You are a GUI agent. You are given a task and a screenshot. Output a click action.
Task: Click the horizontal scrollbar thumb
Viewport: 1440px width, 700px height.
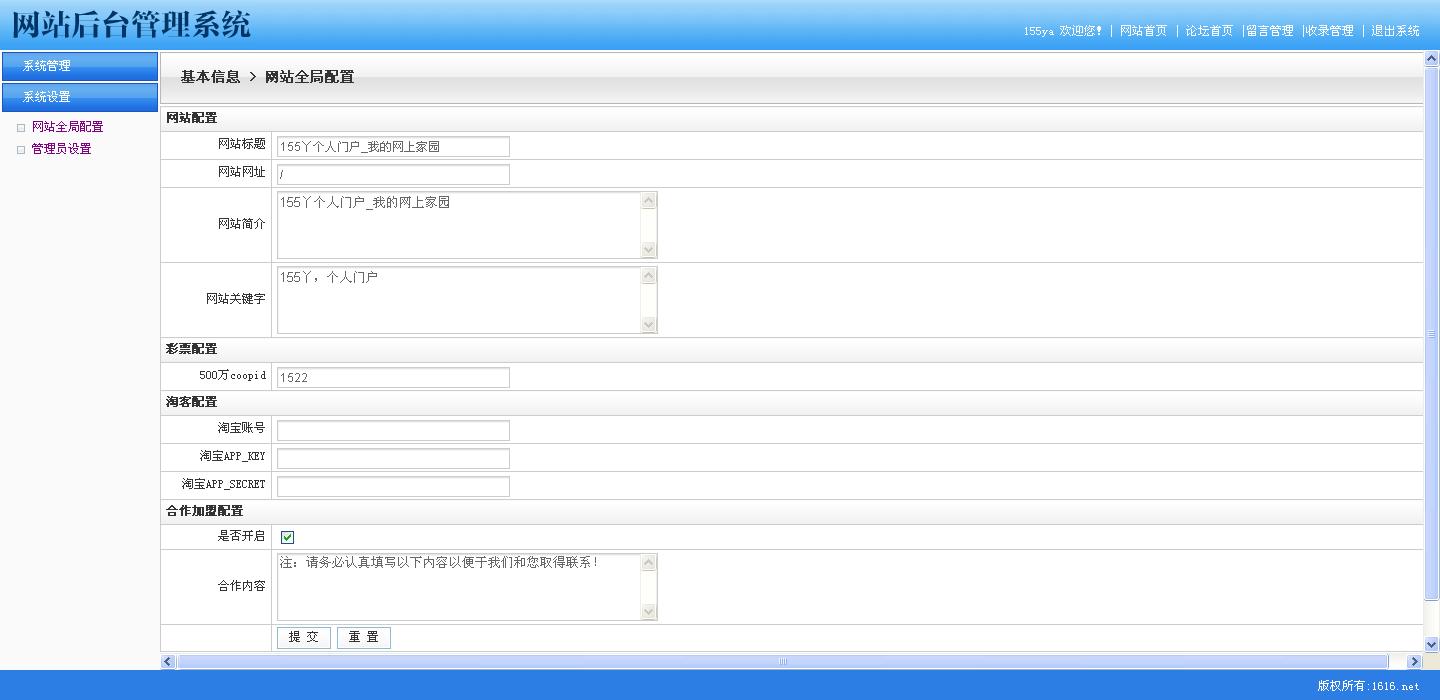(783, 661)
